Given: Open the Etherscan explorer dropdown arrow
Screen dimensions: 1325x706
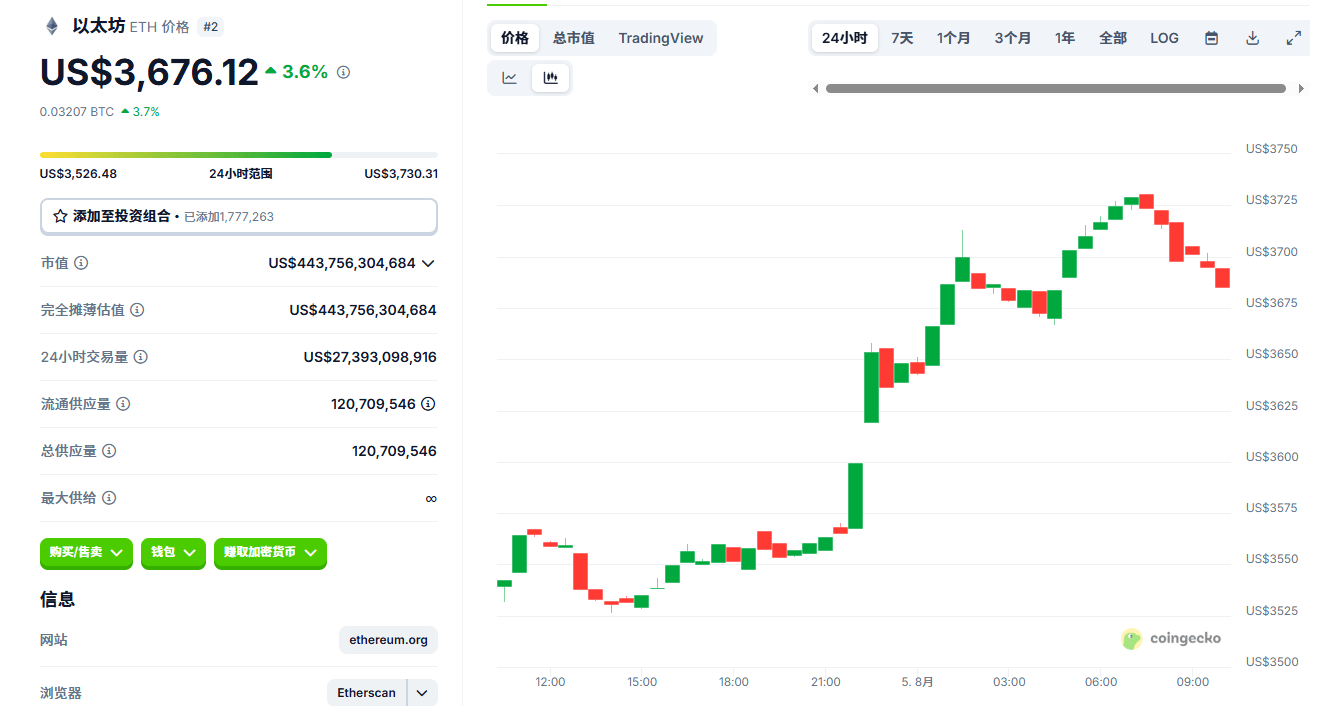Looking at the screenshot, I should (x=422, y=693).
